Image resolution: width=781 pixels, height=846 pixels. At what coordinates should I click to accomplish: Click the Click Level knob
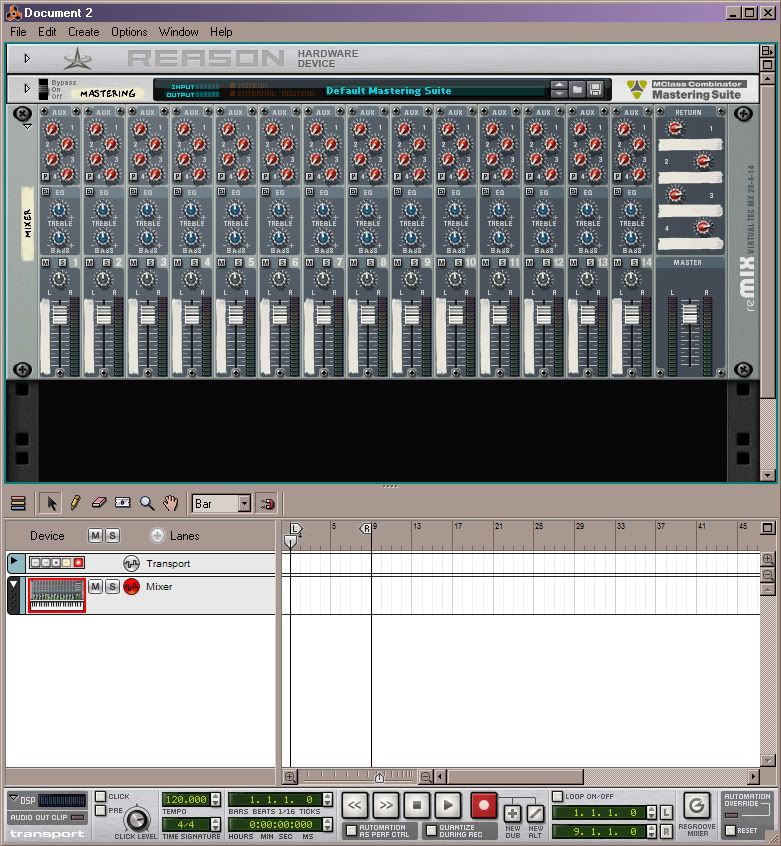click(136, 820)
